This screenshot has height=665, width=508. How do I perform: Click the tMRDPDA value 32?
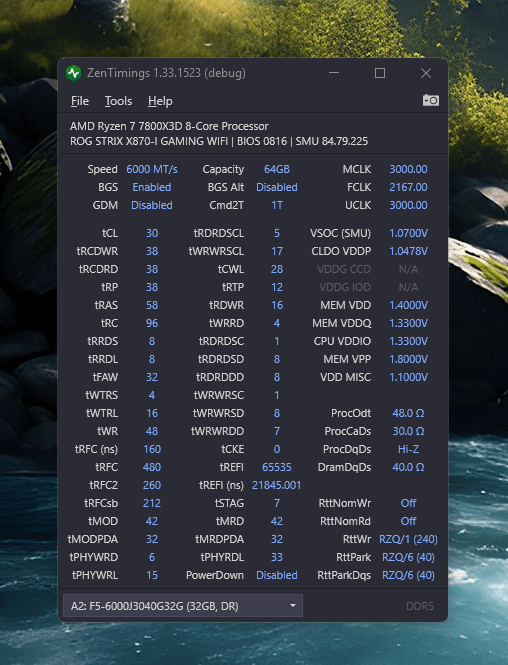click(x=277, y=539)
